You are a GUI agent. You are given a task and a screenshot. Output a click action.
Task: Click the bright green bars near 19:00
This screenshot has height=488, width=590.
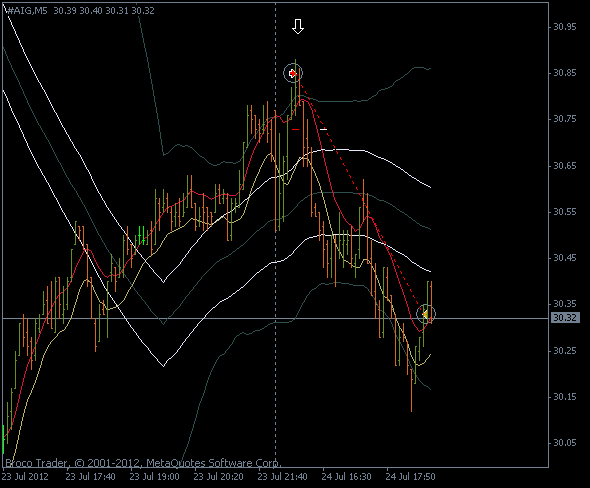click(x=141, y=236)
